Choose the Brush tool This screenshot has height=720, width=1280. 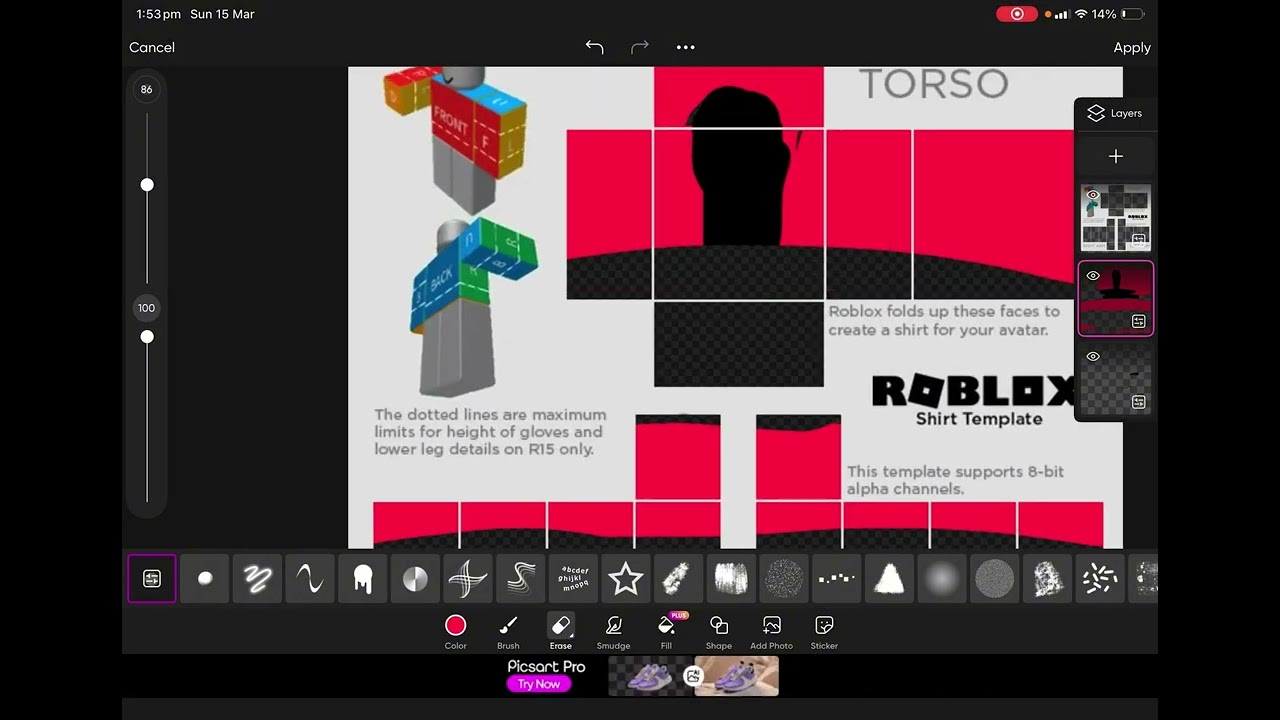[508, 632]
